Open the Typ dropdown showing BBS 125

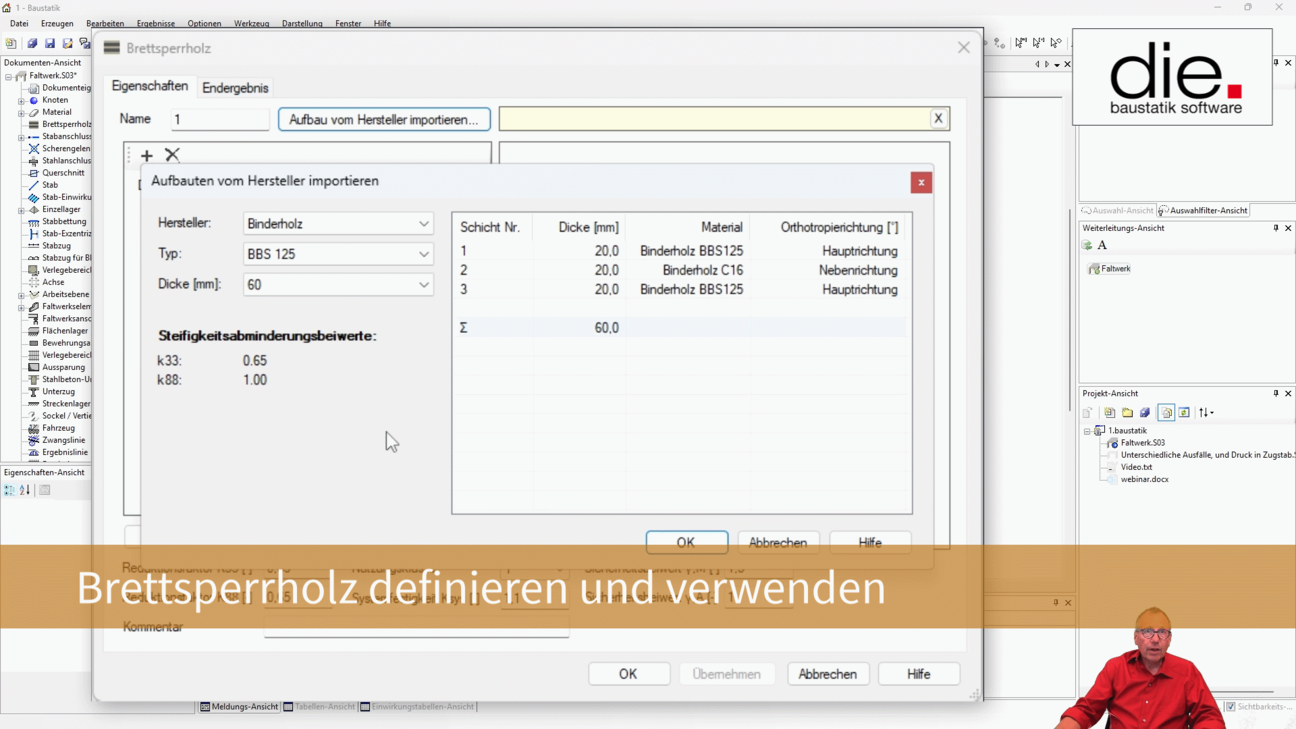pyautogui.click(x=338, y=254)
